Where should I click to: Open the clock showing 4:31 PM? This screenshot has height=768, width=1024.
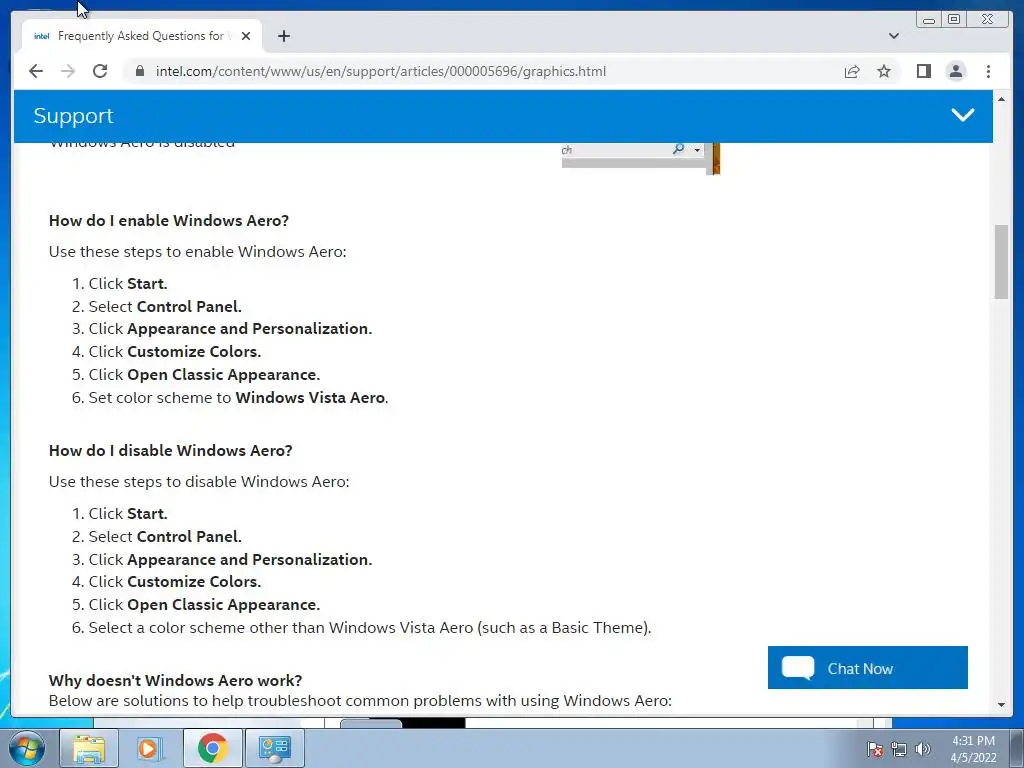point(973,749)
